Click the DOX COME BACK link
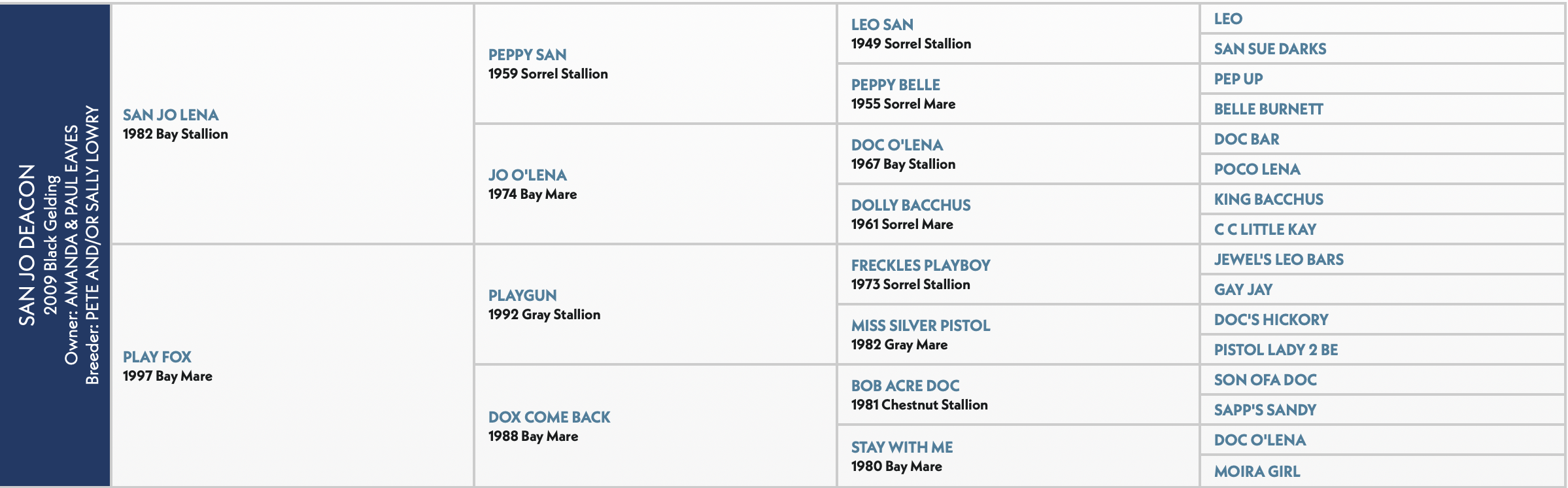The width and height of the screenshot is (1568, 488). pyautogui.click(x=549, y=417)
